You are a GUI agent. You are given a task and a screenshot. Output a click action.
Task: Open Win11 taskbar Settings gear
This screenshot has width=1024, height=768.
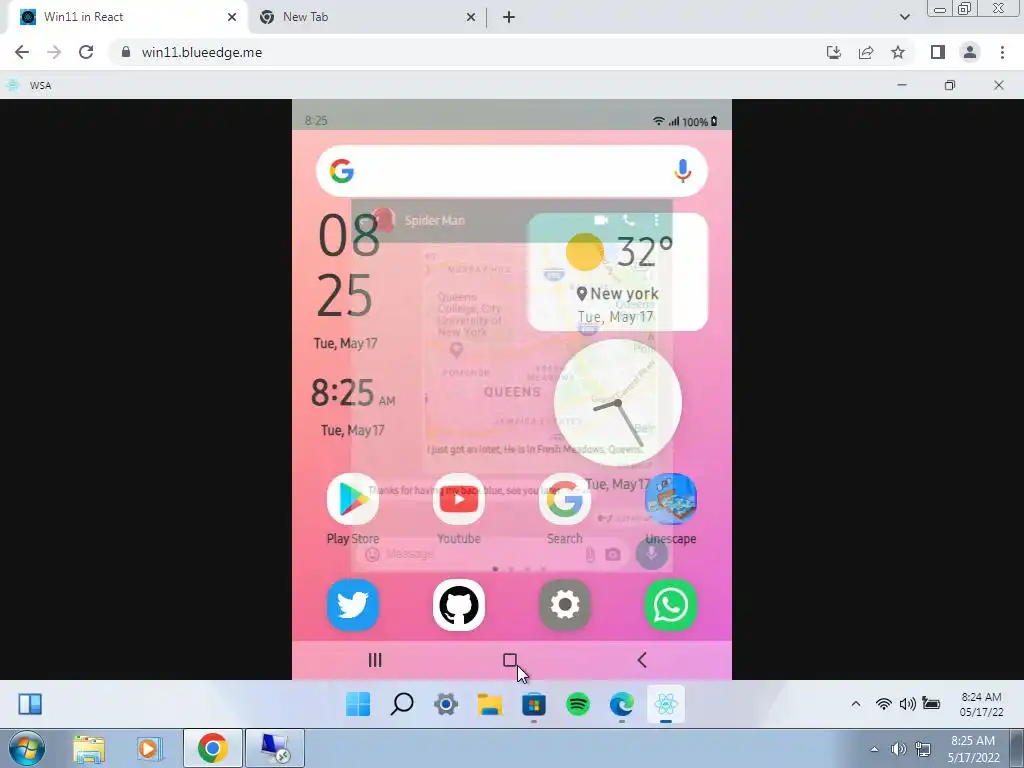click(x=446, y=704)
